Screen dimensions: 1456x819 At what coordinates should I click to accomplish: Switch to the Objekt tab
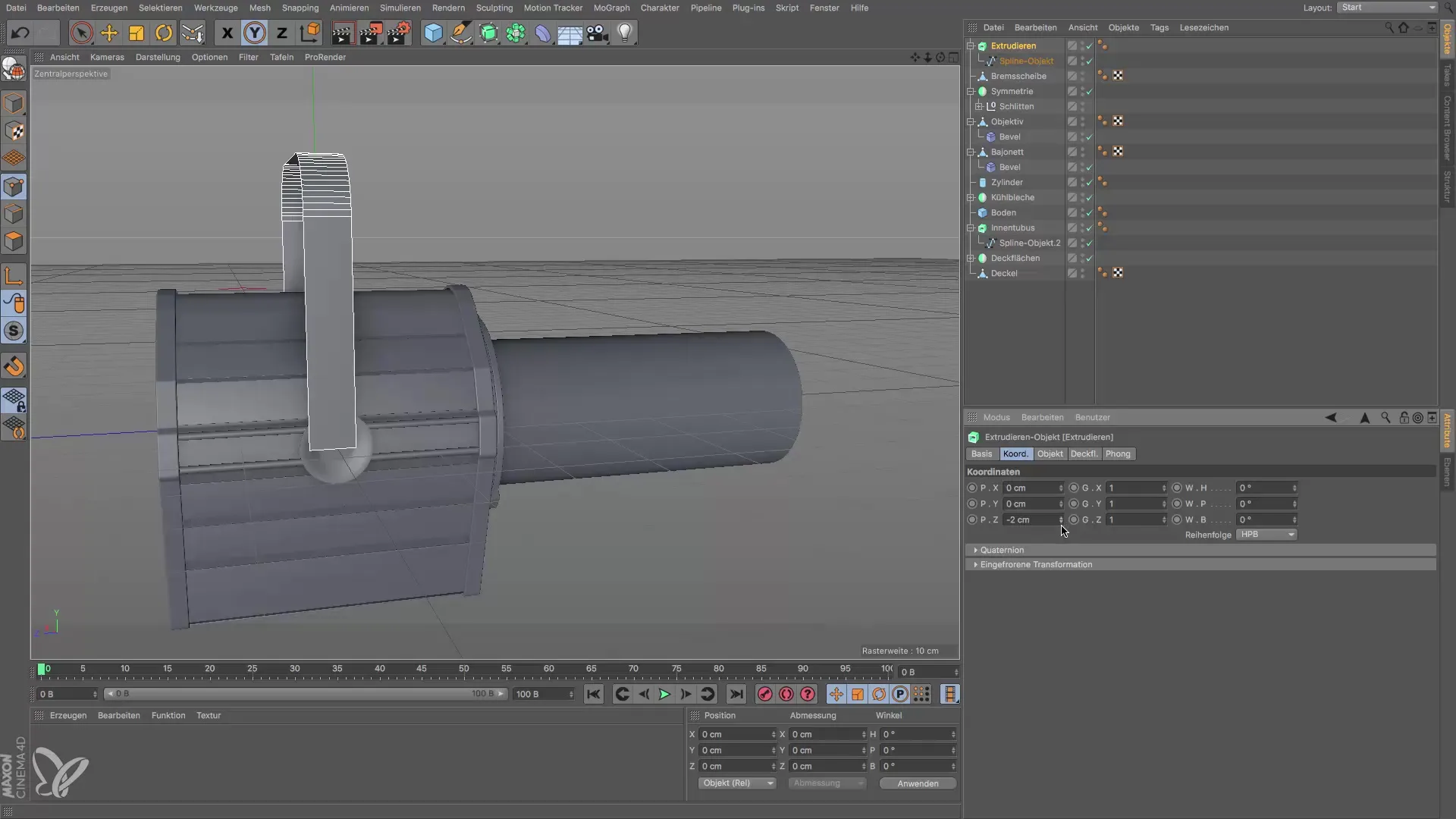pyautogui.click(x=1050, y=453)
